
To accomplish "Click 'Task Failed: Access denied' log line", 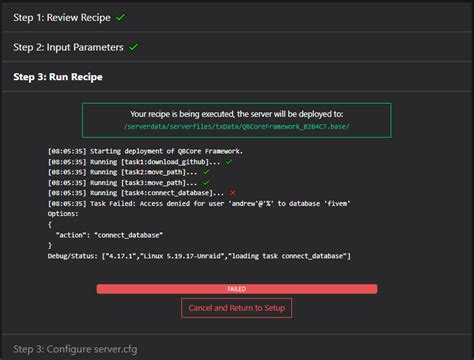I will [x=199, y=204].
